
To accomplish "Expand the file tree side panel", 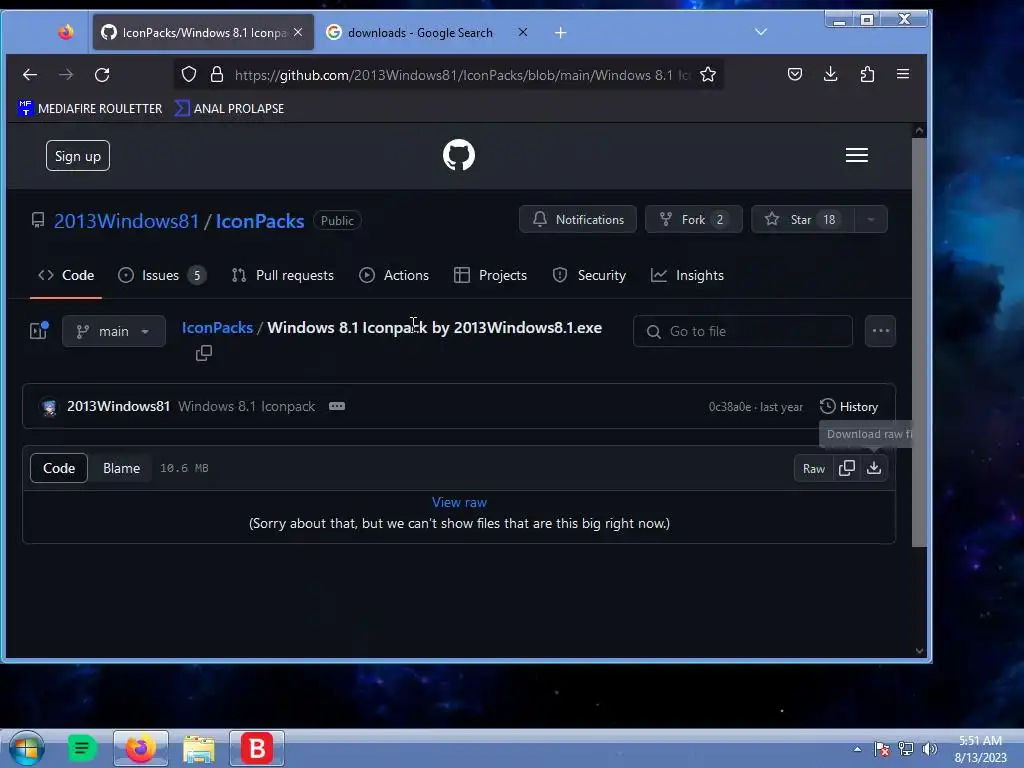I will click(39, 330).
